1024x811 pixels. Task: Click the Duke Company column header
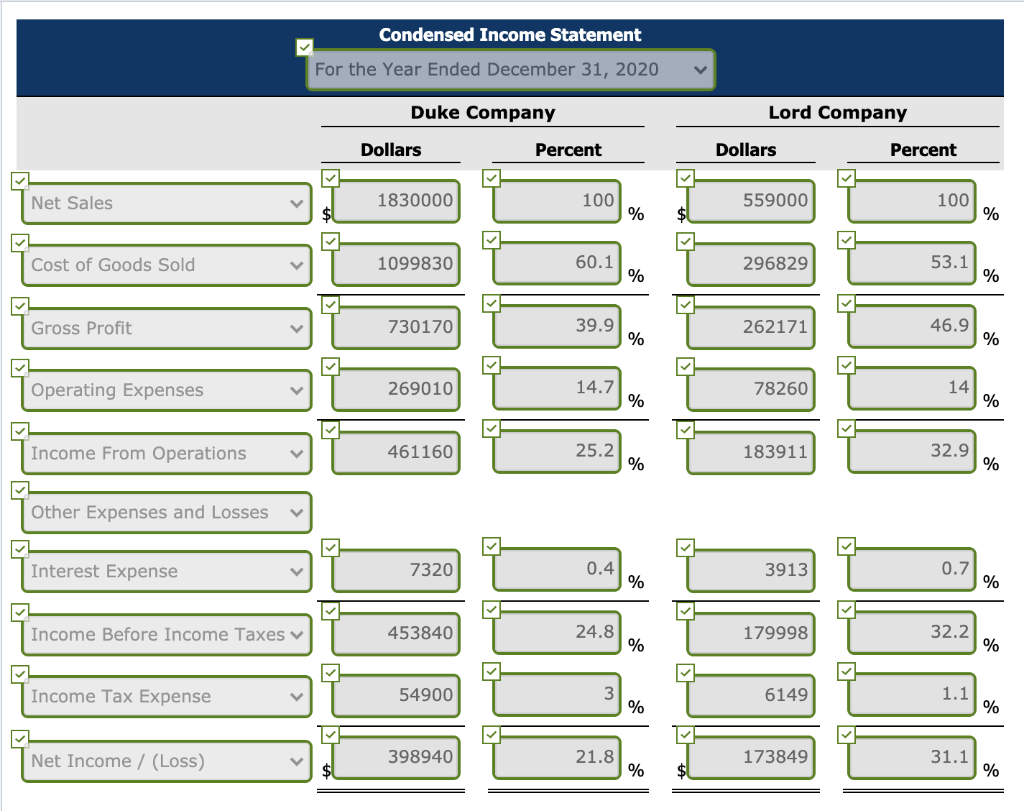pyautogui.click(x=482, y=112)
